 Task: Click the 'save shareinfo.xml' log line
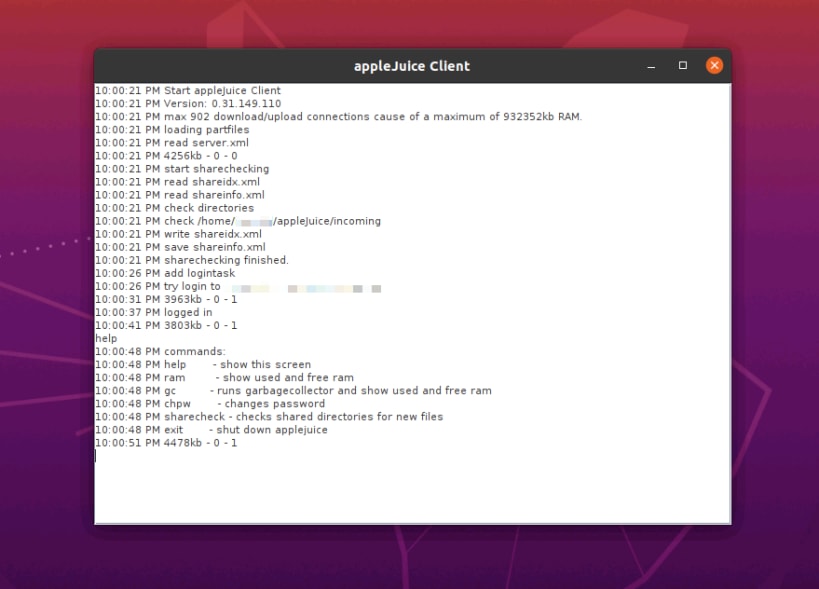tap(180, 247)
